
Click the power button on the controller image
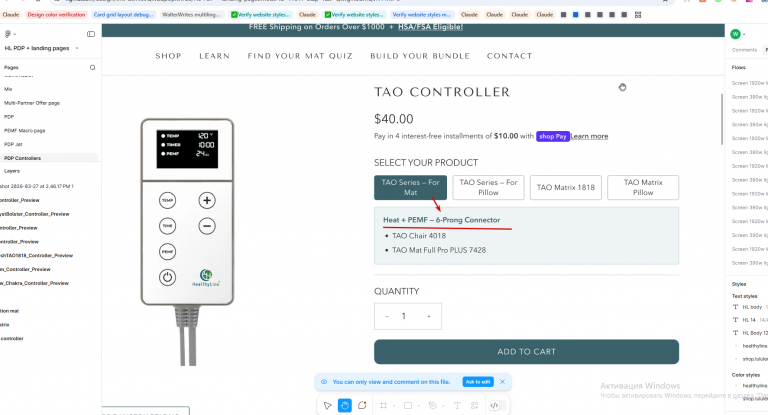[x=168, y=277]
